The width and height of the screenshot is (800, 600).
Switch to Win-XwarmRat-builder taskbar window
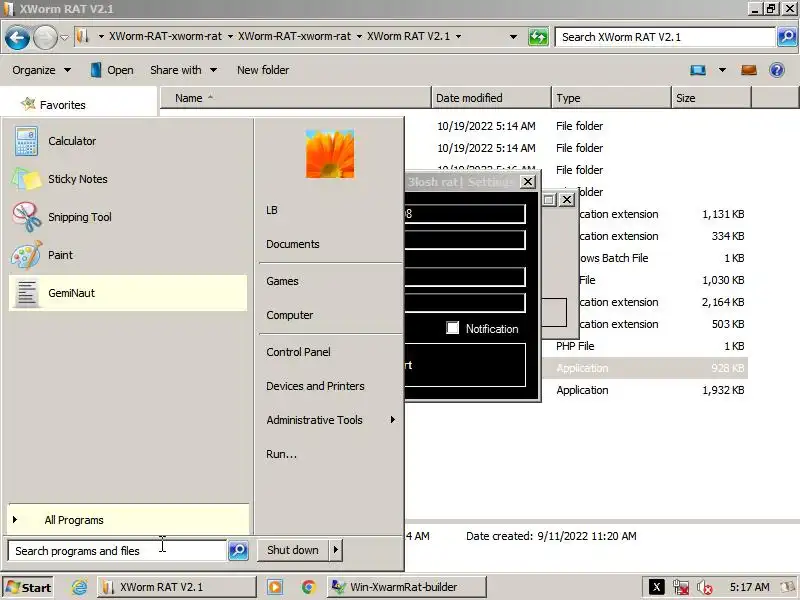pos(406,587)
